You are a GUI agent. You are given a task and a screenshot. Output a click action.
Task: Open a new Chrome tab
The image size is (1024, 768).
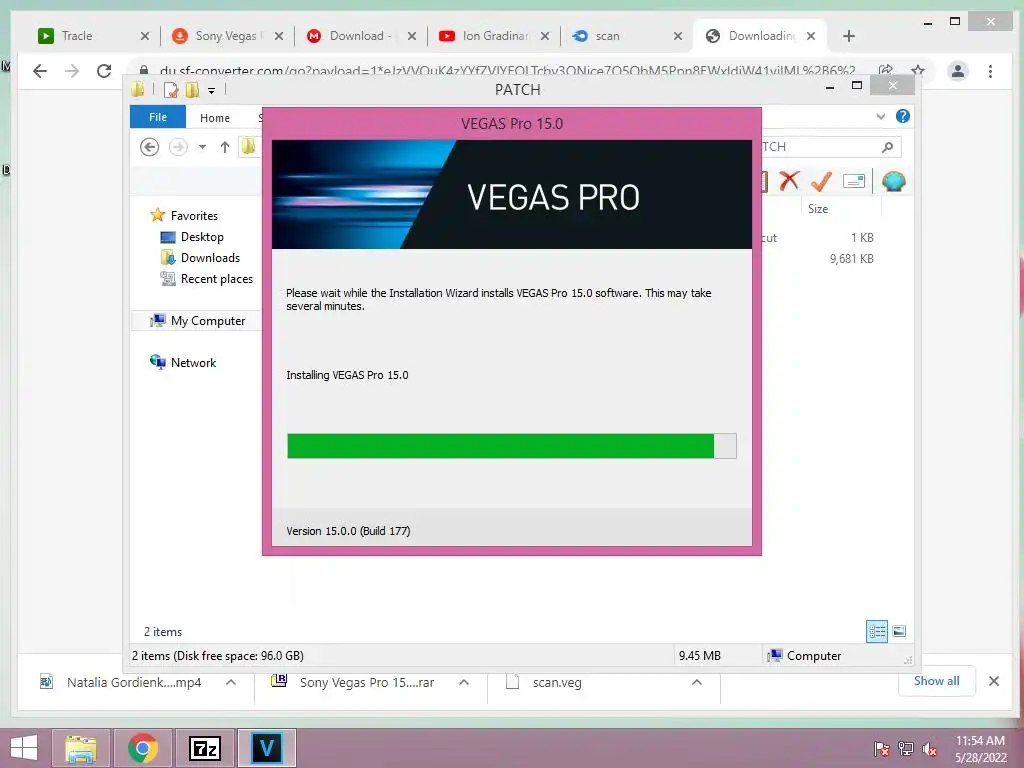pos(848,36)
